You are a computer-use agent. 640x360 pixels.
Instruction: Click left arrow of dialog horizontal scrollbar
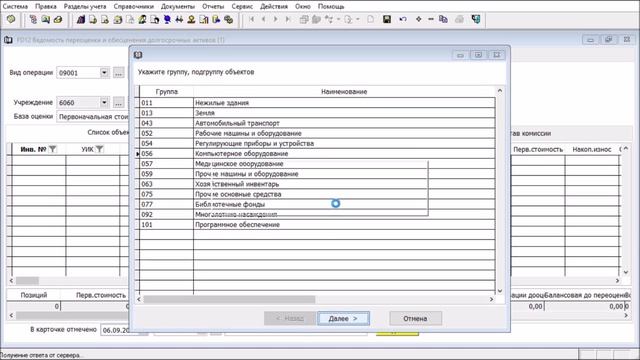[x=139, y=299]
